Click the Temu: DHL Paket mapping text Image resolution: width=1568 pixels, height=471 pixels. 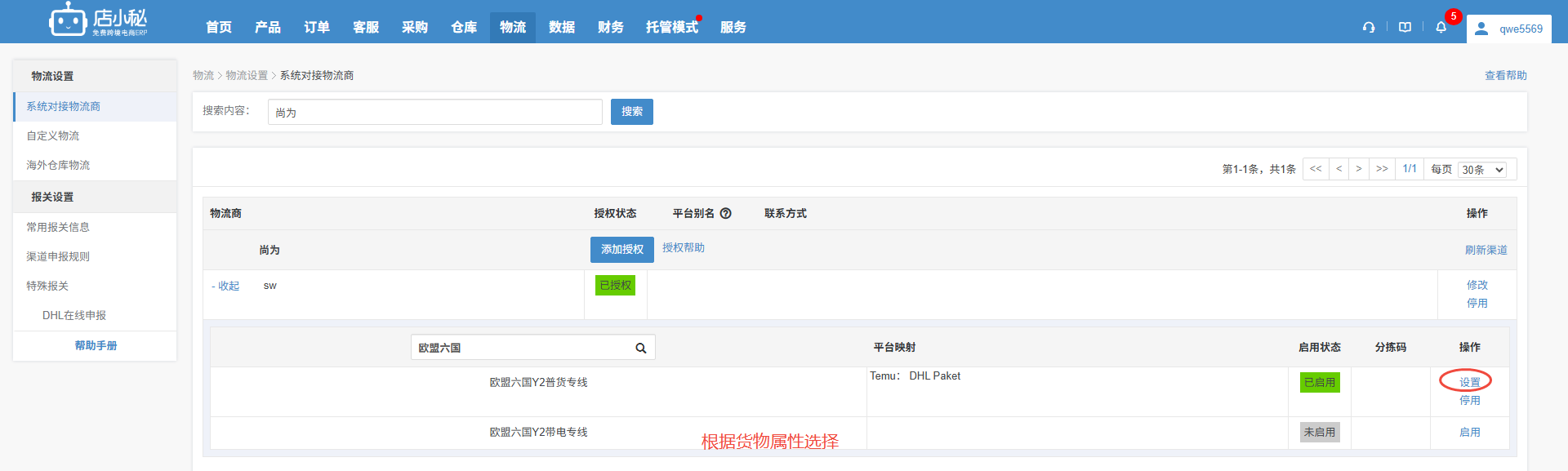(915, 375)
